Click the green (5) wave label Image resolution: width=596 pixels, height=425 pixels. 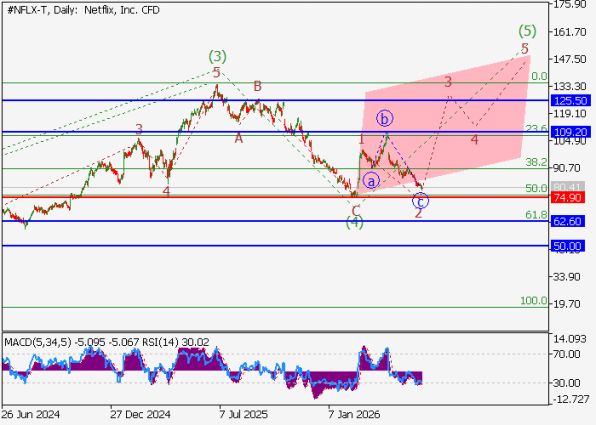528,31
